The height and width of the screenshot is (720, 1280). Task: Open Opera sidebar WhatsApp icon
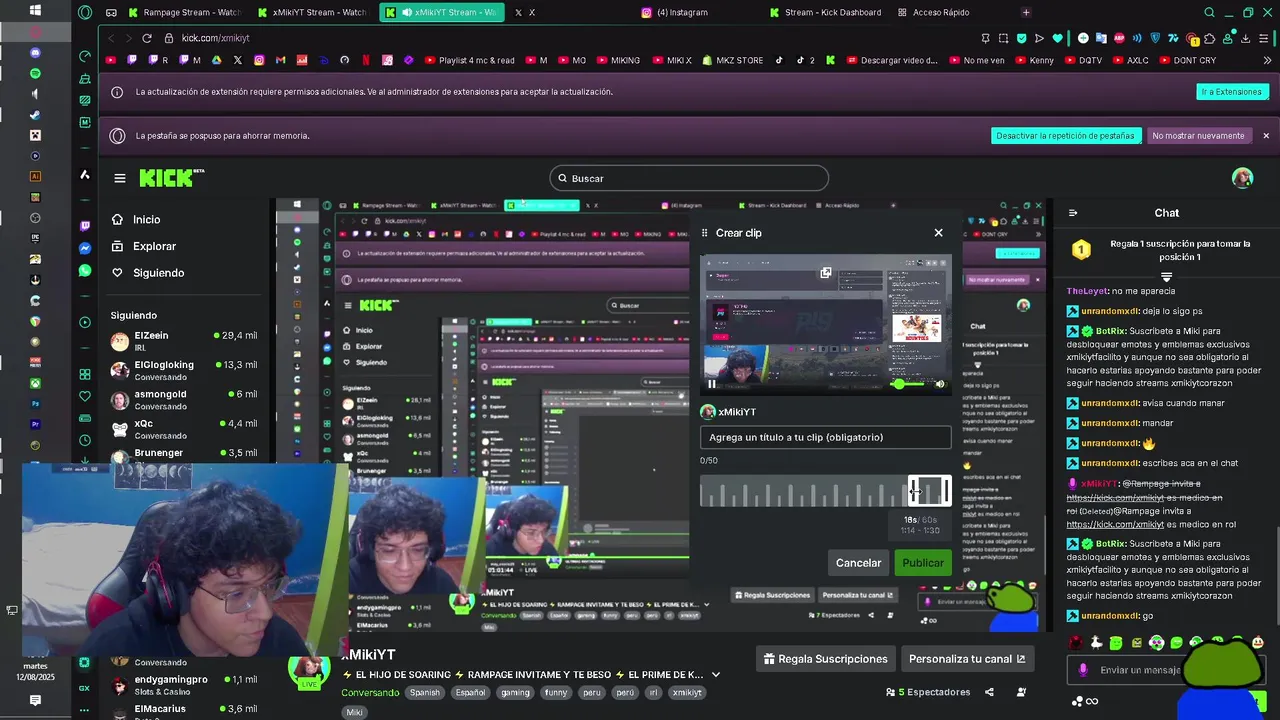[85, 271]
